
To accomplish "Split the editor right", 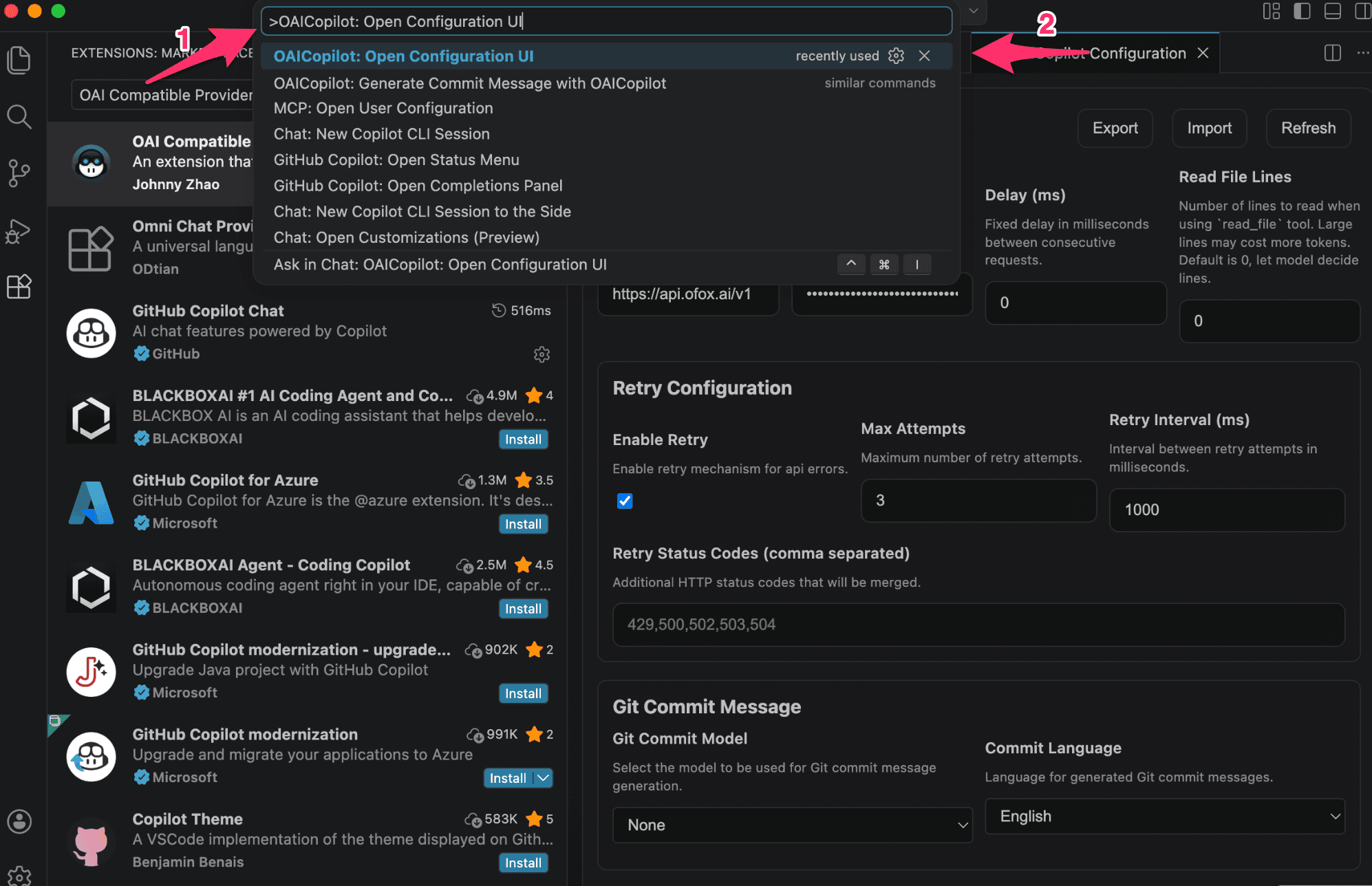I will [1332, 53].
